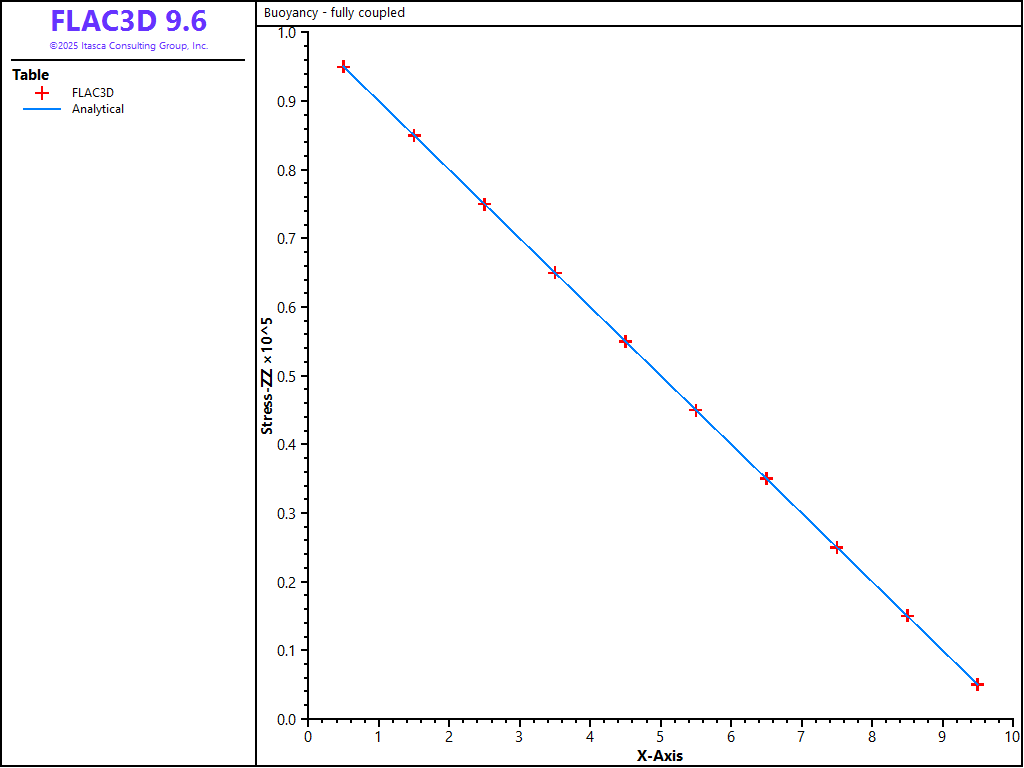Click the data point marker at x=0.5
This screenshot has width=1024, height=768.
[x=343, y=67]
